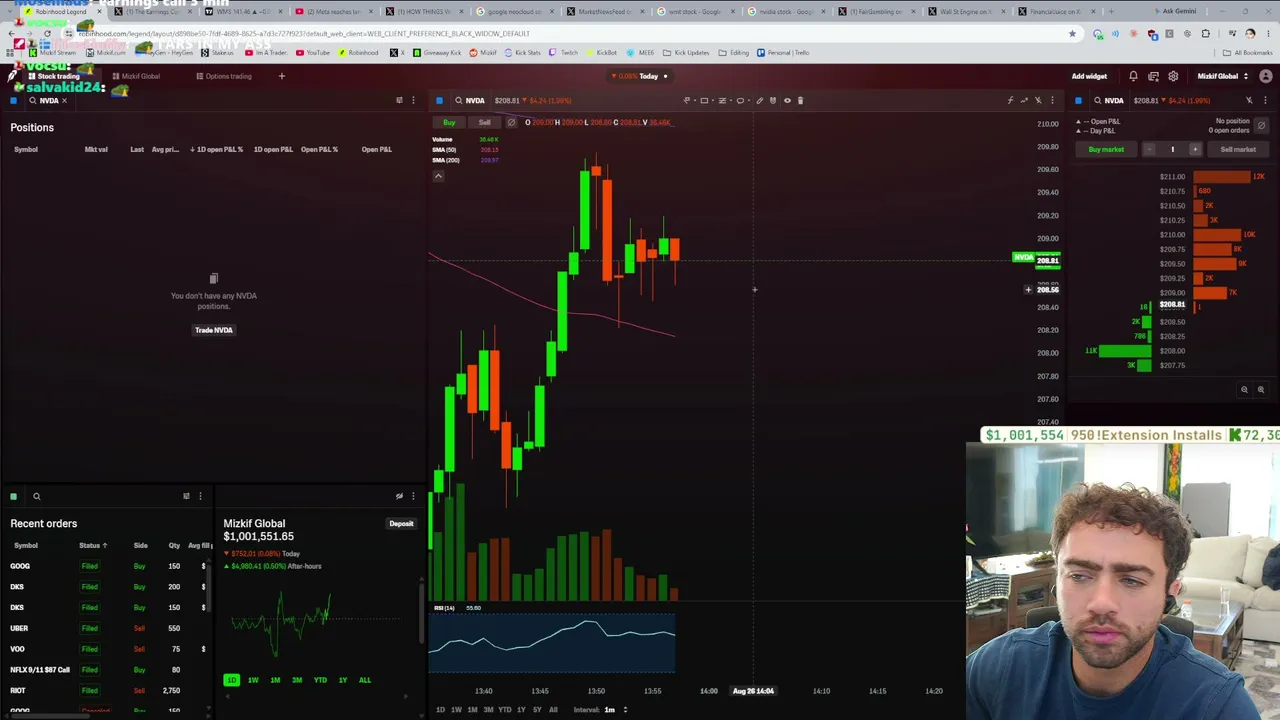
Task: Search within the Recent orders widget
Action: click(36, 496)
